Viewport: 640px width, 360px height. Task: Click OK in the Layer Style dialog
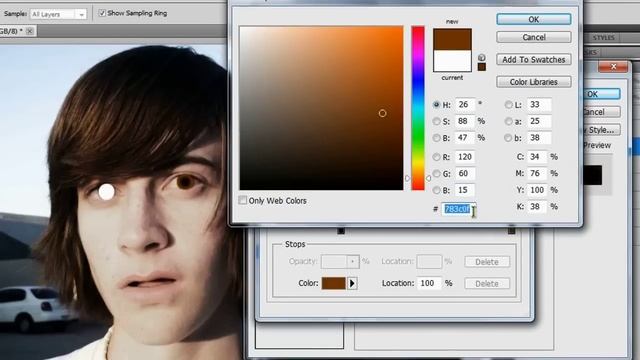[x=601, y=94]
